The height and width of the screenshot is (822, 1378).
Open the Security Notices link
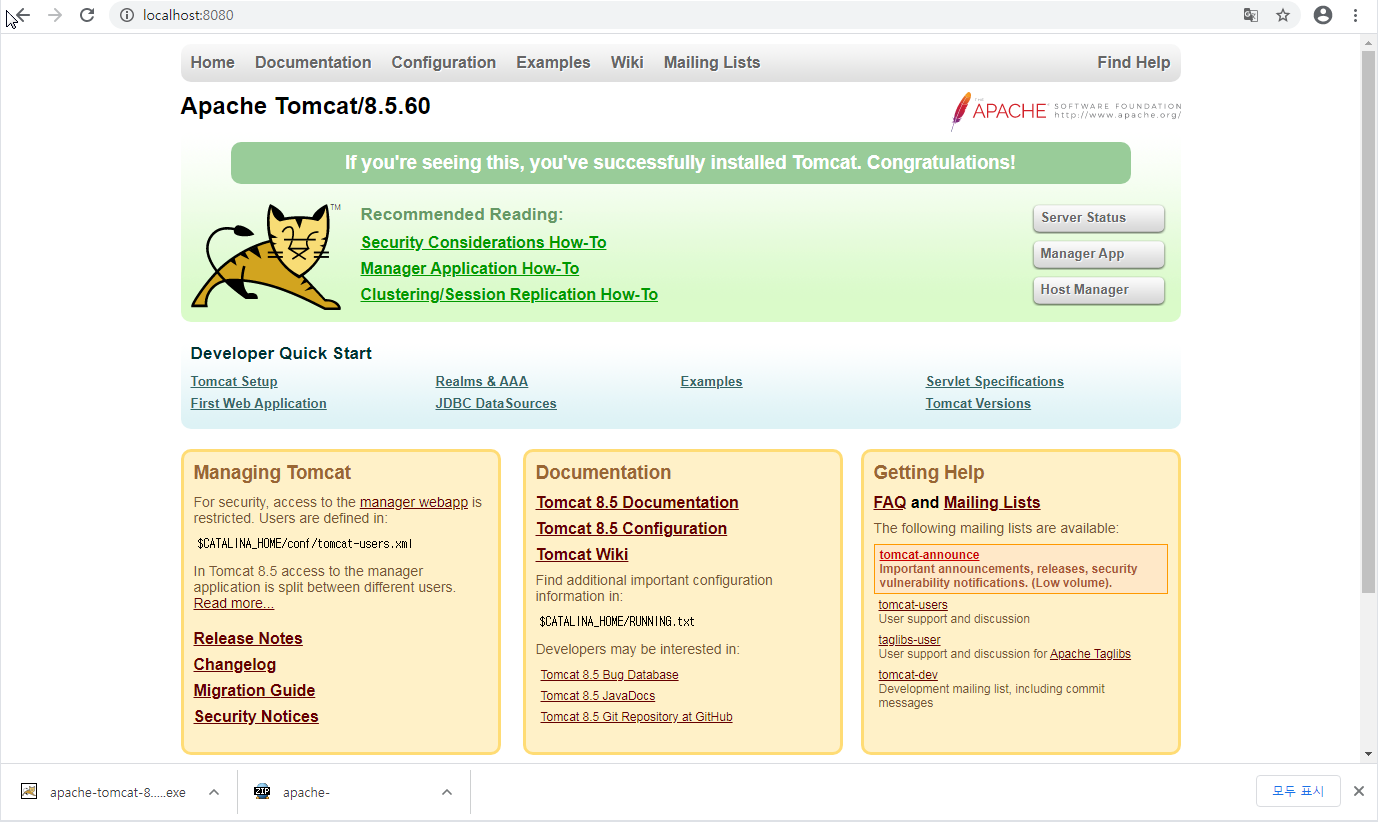click(x=256, y=716)
